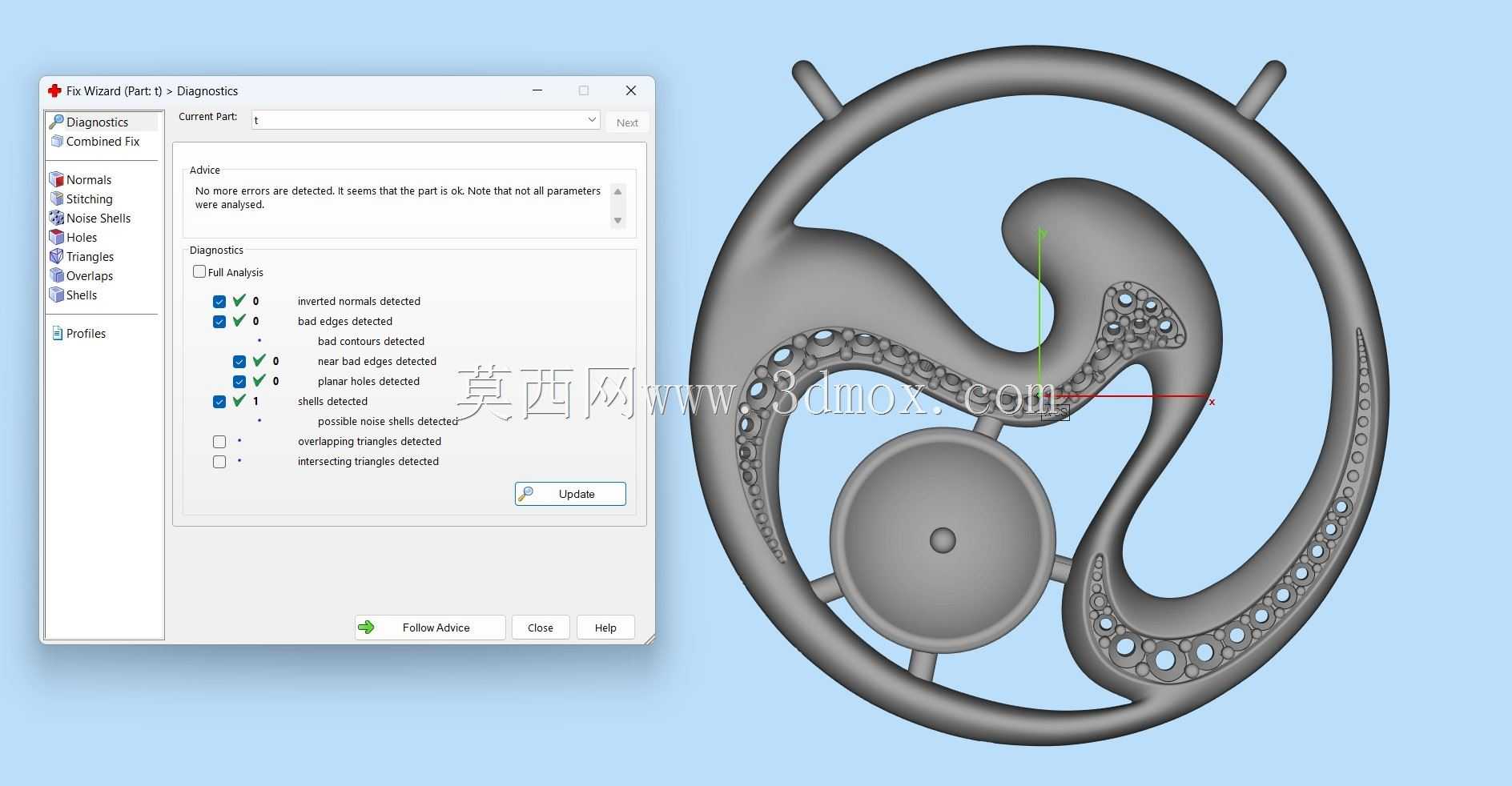Click green checkmark beside bad edges detected

239,320
